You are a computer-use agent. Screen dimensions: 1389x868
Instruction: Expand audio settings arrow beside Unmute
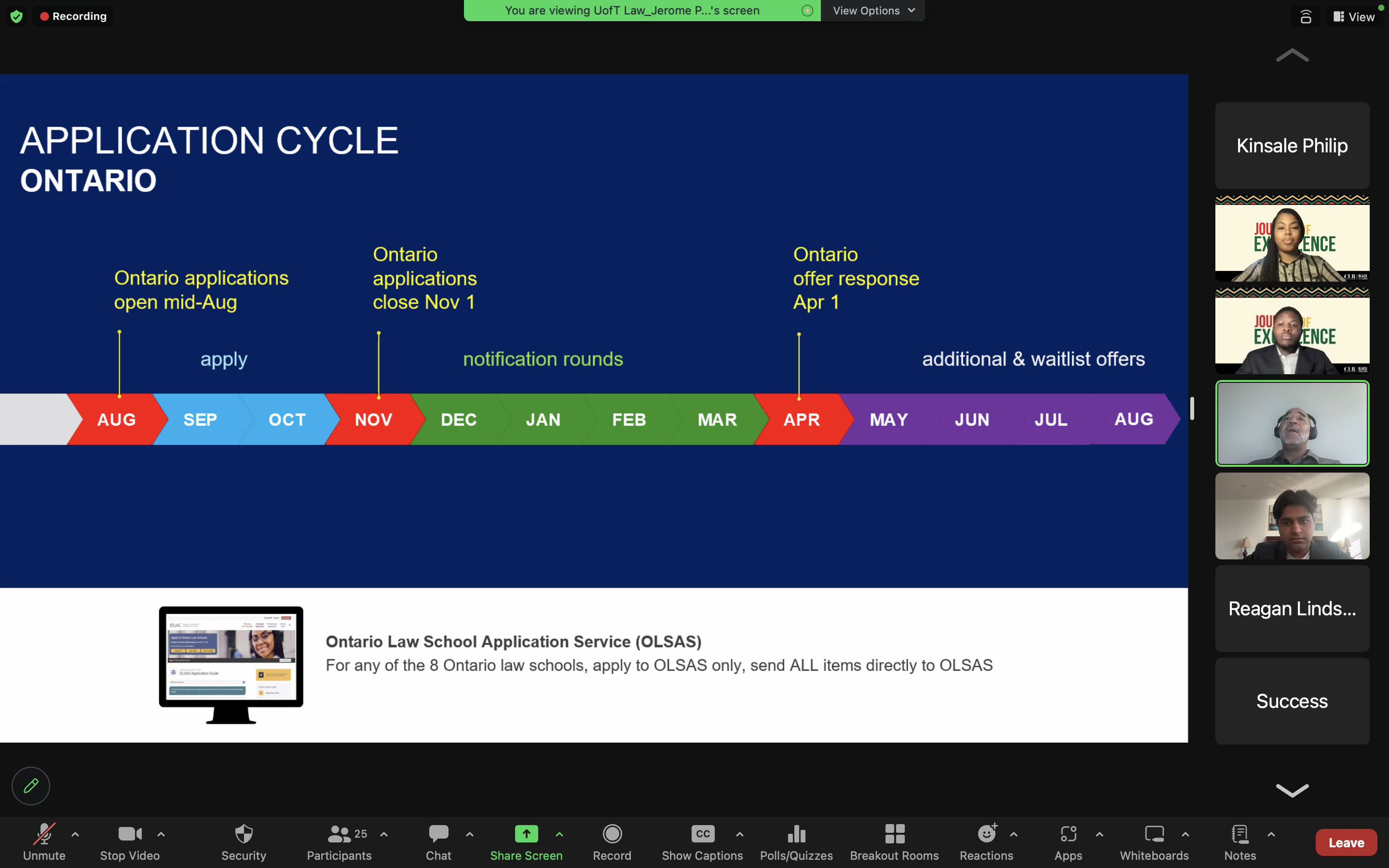[75, 834]
